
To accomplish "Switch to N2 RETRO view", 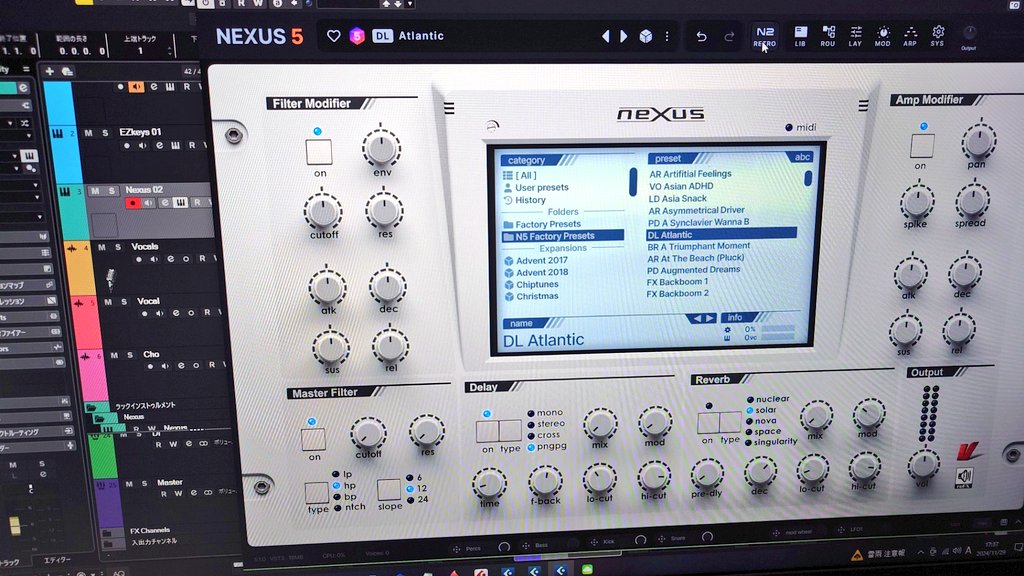I will point(765,37).
